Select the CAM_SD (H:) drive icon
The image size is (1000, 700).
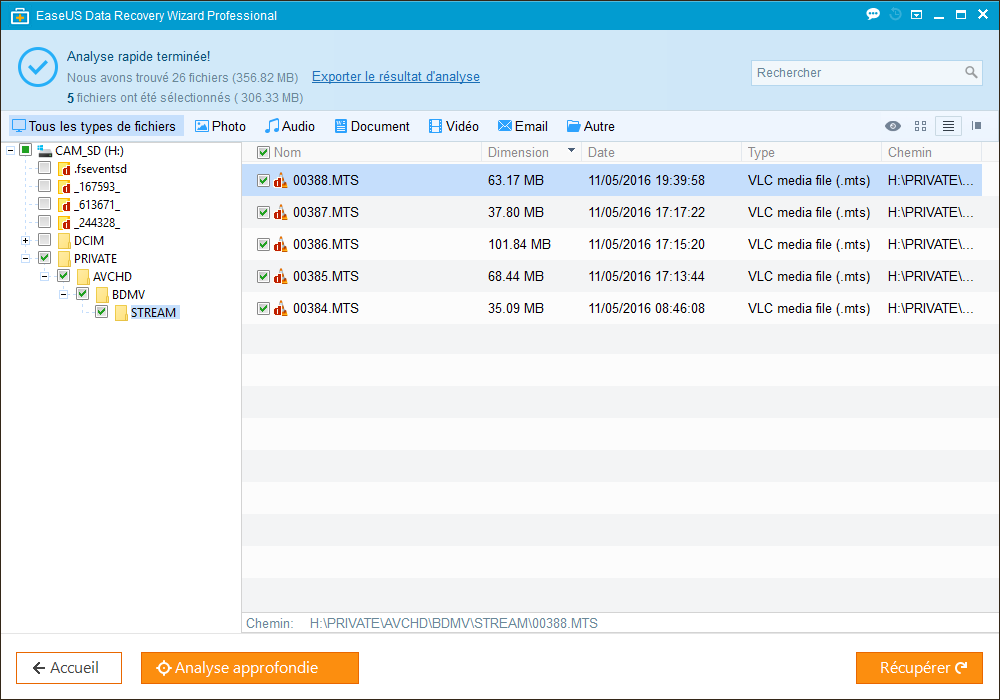tap(44, 151)
